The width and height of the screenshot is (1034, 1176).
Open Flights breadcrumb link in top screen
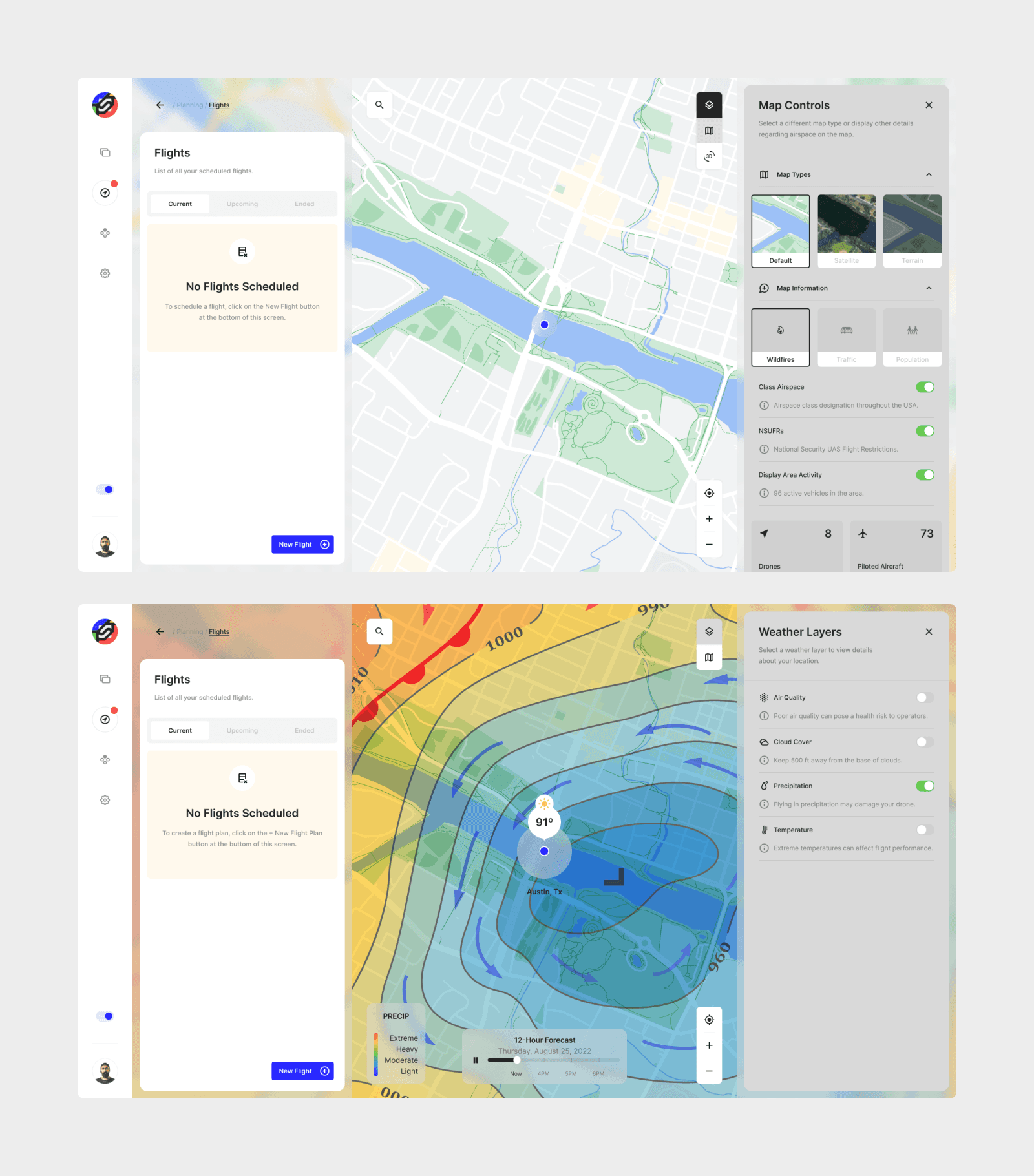[x=219, y=105]
